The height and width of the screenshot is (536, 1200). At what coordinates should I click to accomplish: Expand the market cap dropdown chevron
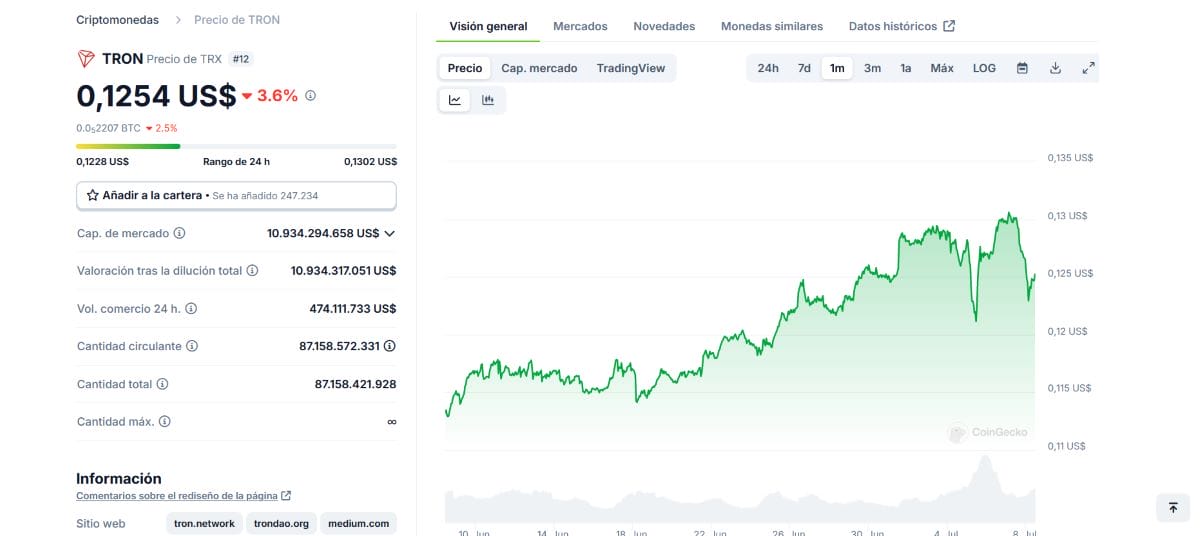point(390,233)
